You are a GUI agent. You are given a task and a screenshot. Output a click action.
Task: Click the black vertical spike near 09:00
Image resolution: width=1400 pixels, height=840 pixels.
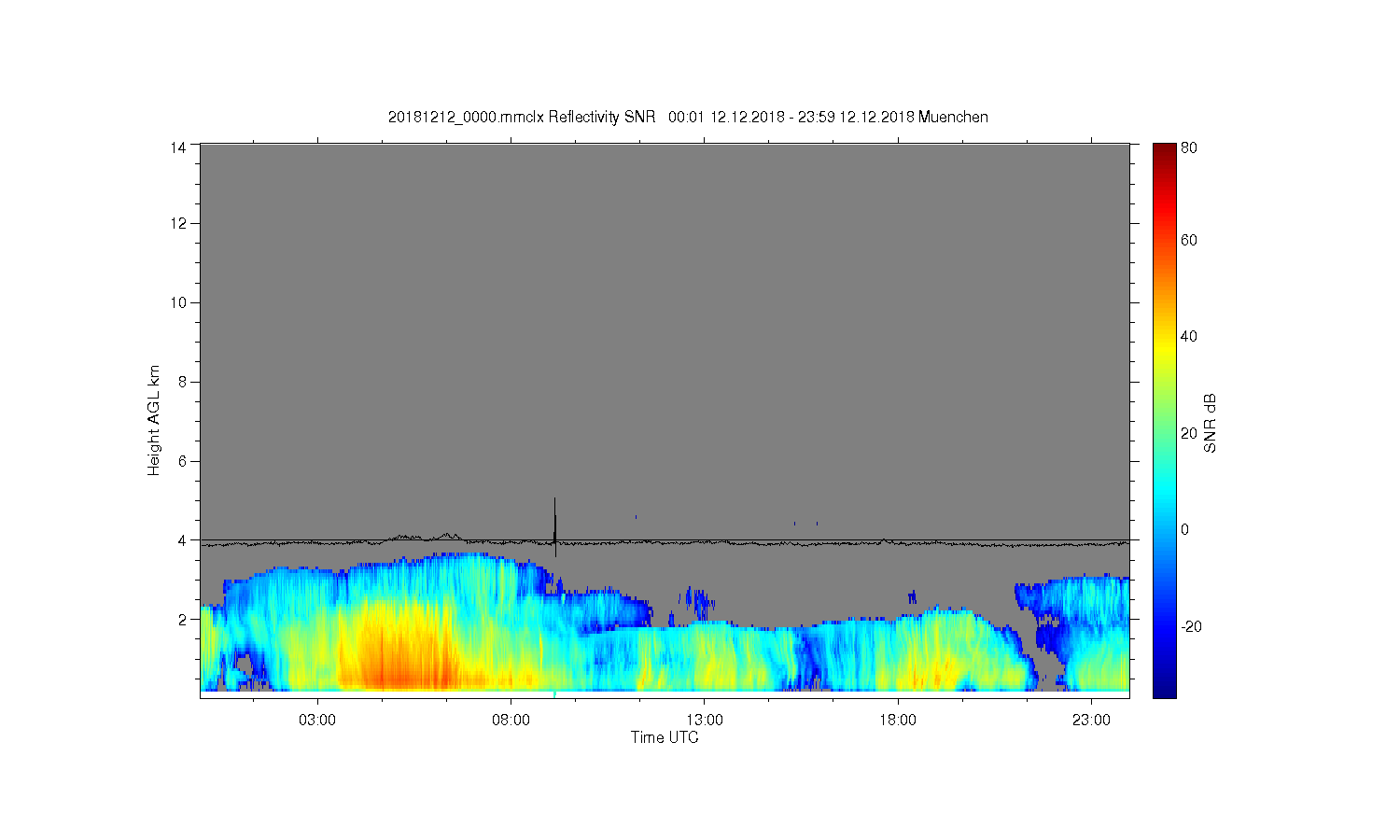555,527
